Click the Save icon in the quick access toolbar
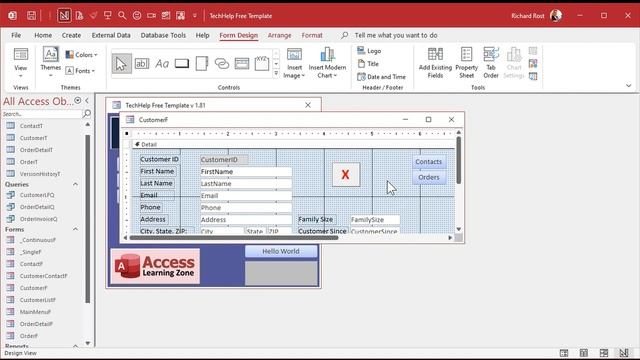This screenshot has height=360, width=640. [31, 16]
